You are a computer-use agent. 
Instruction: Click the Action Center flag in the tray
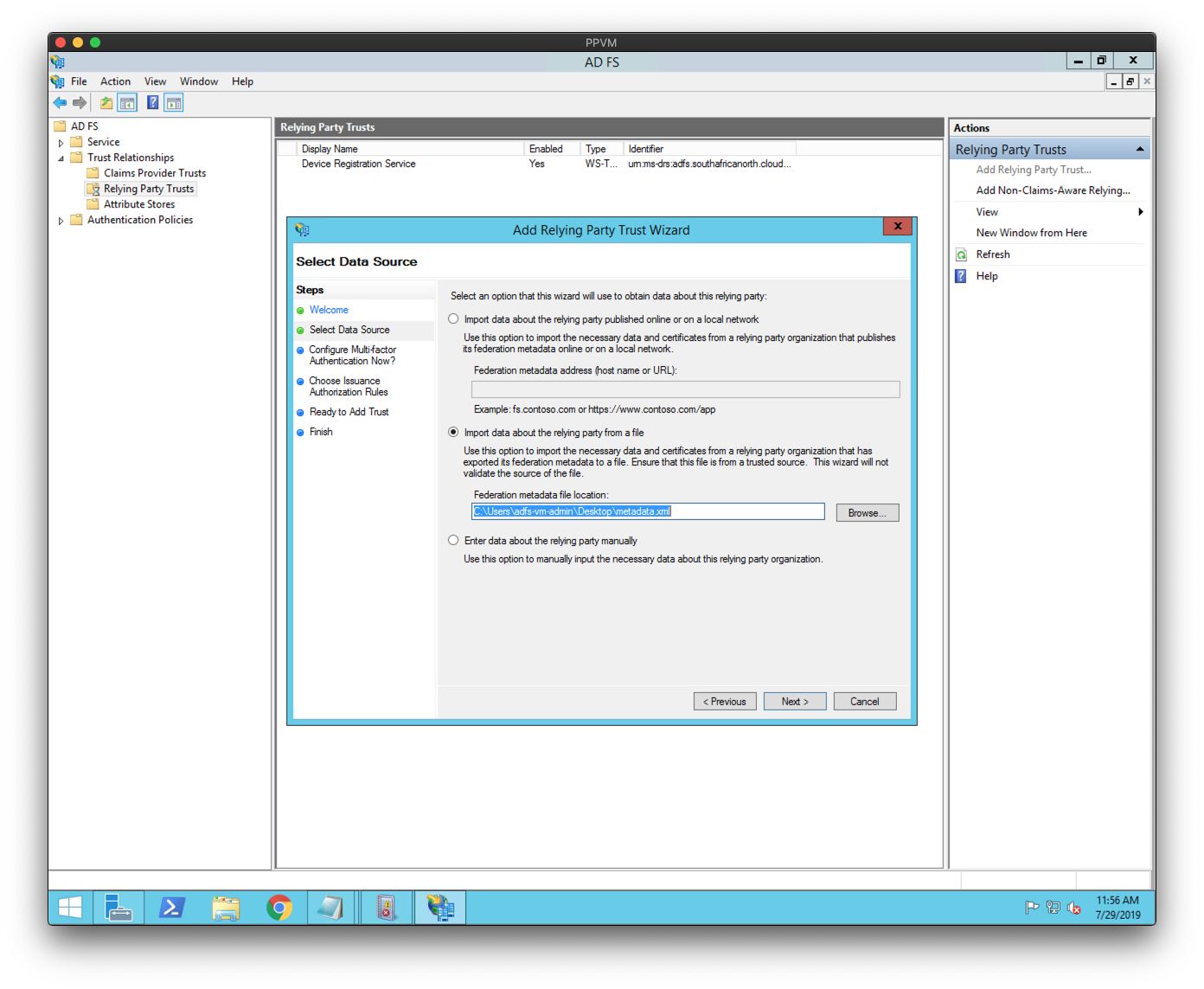coord(1032,908)
